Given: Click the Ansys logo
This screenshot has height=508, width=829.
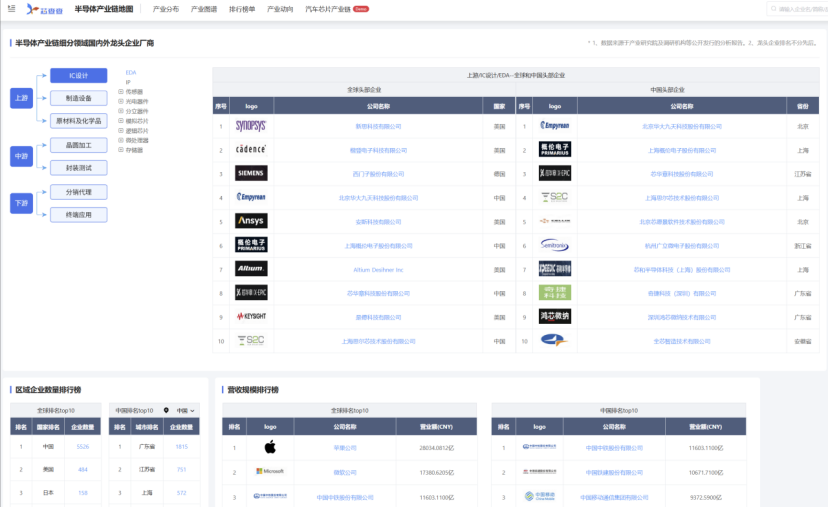Looking at the screenshot, I should point(251,220).
